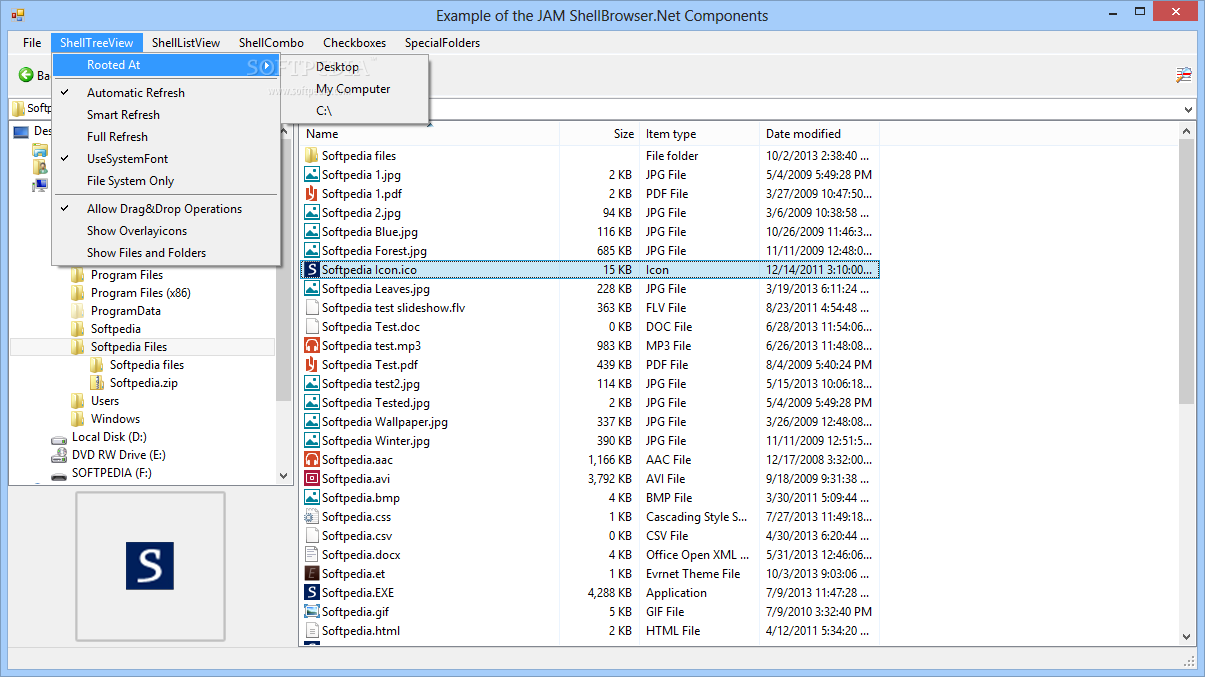Click the Softpedia.html page icon
The height and width of the screenshot is (677, 1205).
312,631
